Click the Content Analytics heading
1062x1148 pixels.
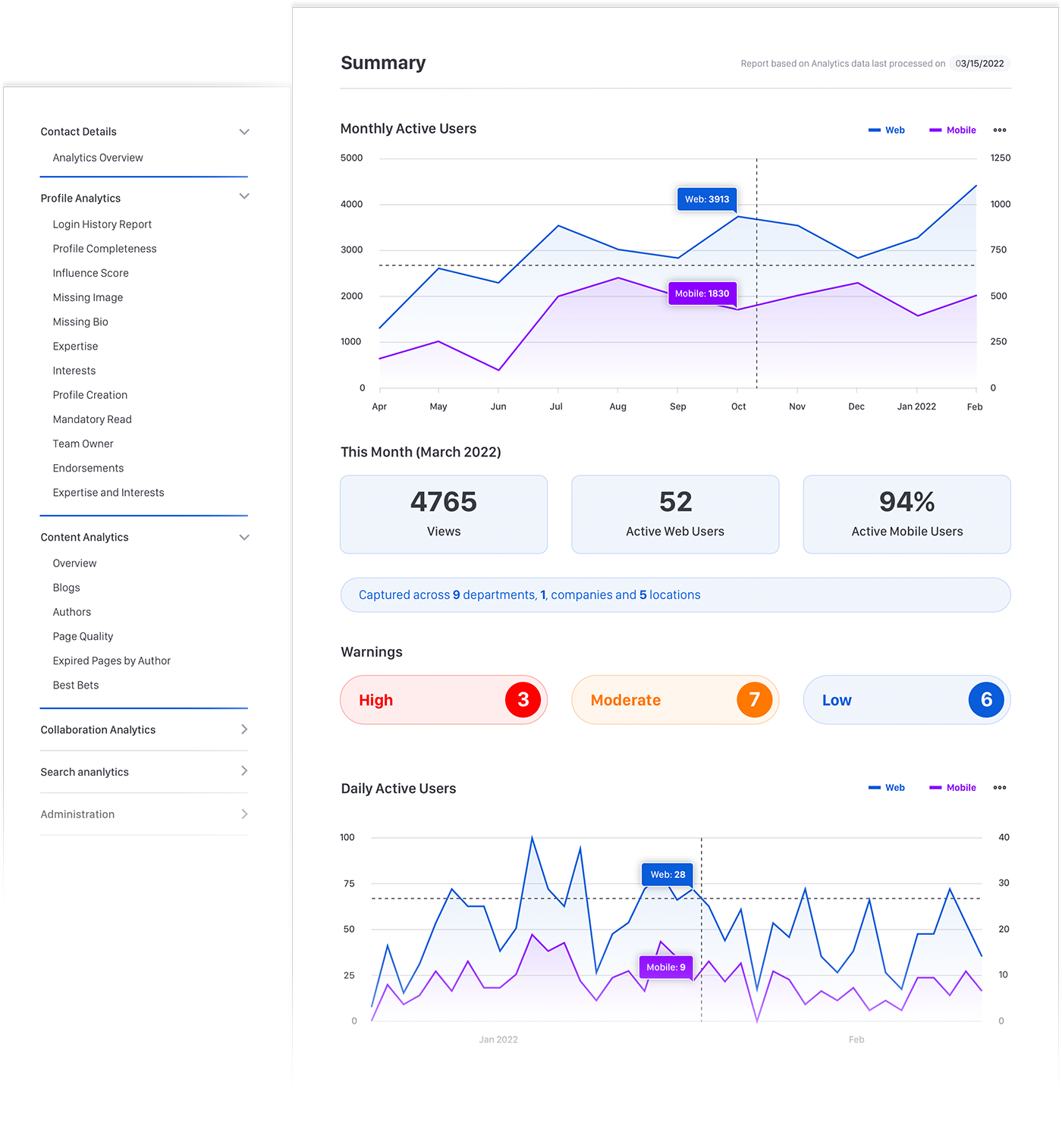85,538
